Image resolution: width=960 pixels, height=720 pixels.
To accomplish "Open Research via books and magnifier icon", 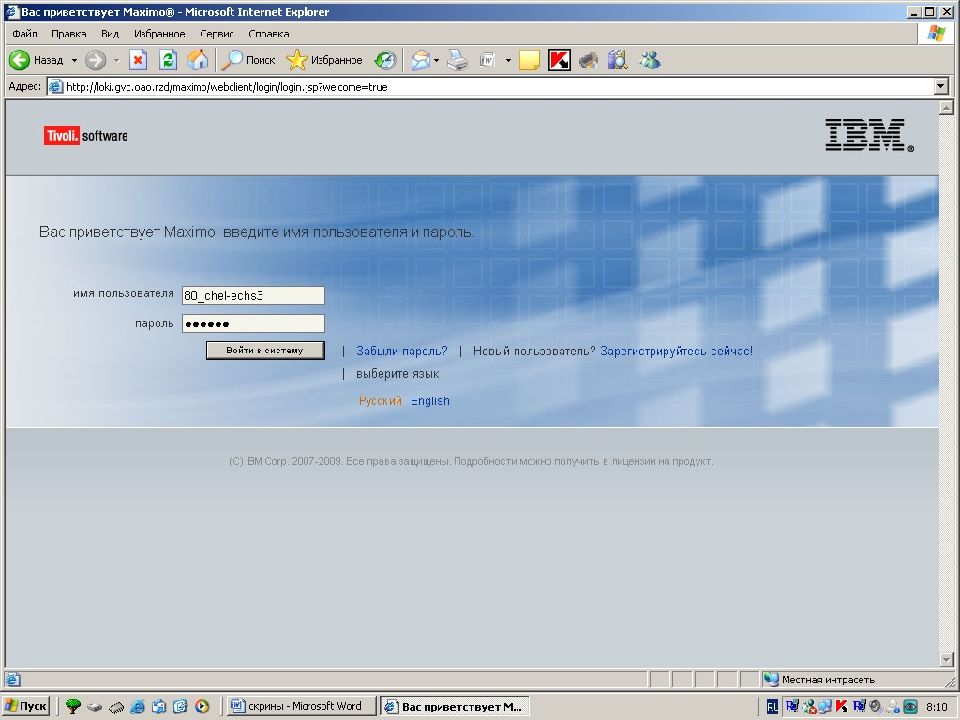I will point(618,60).
